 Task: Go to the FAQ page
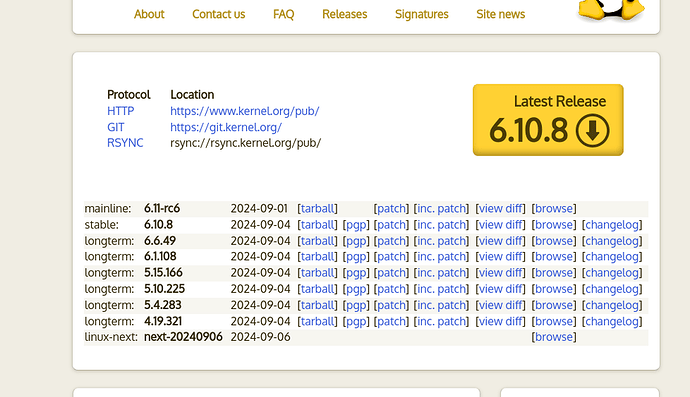pos(283,14)
